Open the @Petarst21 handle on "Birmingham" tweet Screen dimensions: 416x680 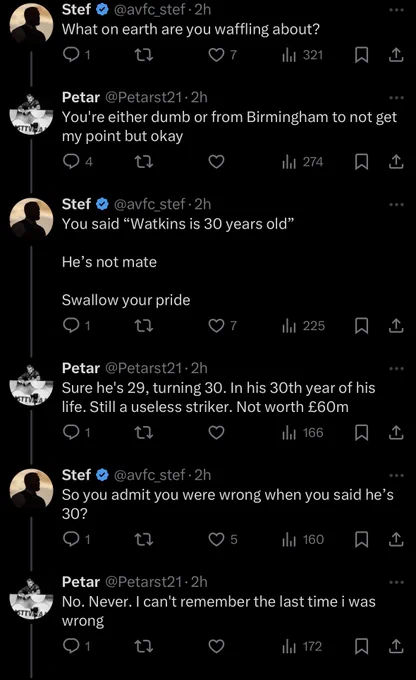[143, 98]
